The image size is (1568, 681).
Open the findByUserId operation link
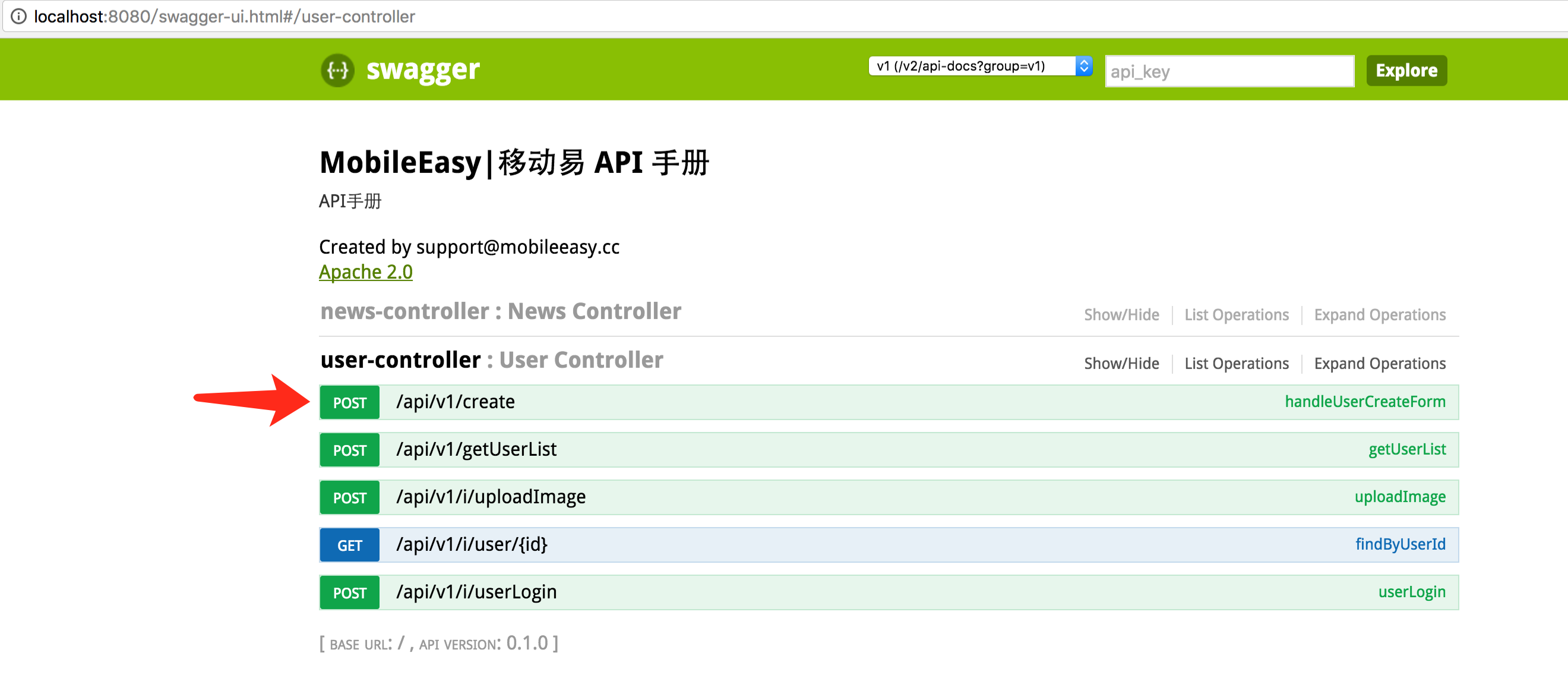pyautogui.click(x=1400, y=544)
